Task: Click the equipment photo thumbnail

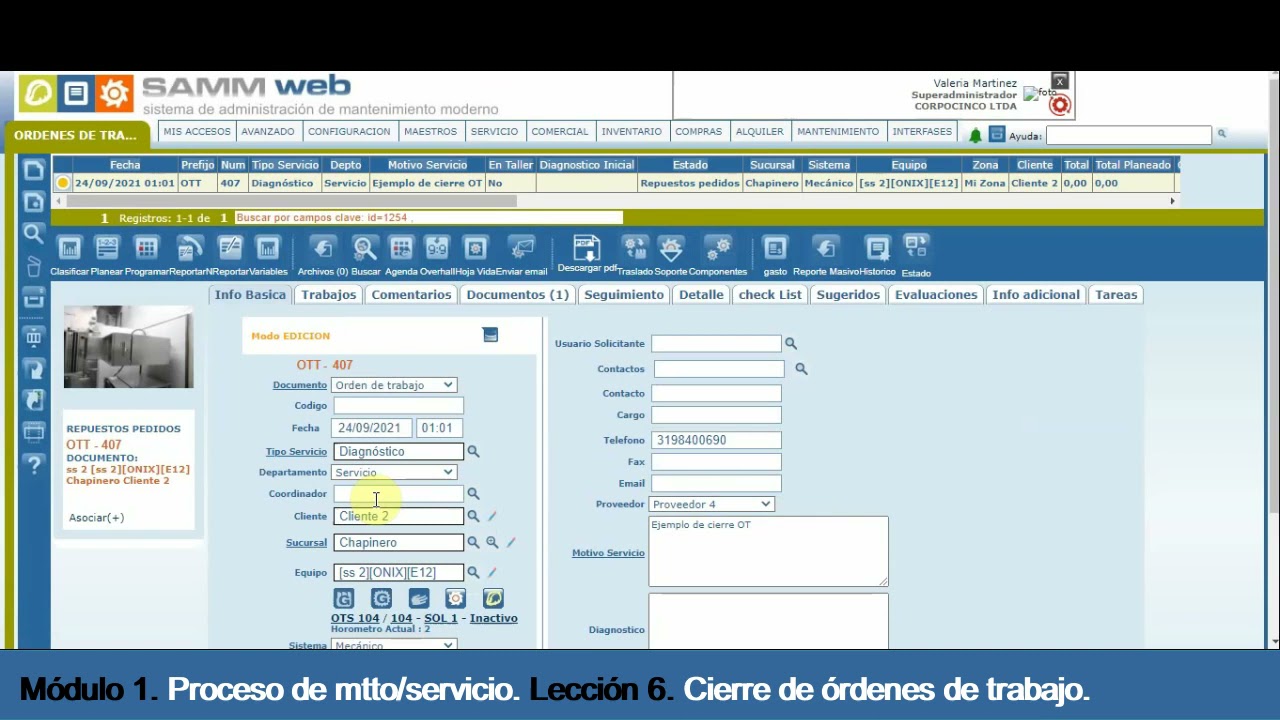Action: point(129,347)
